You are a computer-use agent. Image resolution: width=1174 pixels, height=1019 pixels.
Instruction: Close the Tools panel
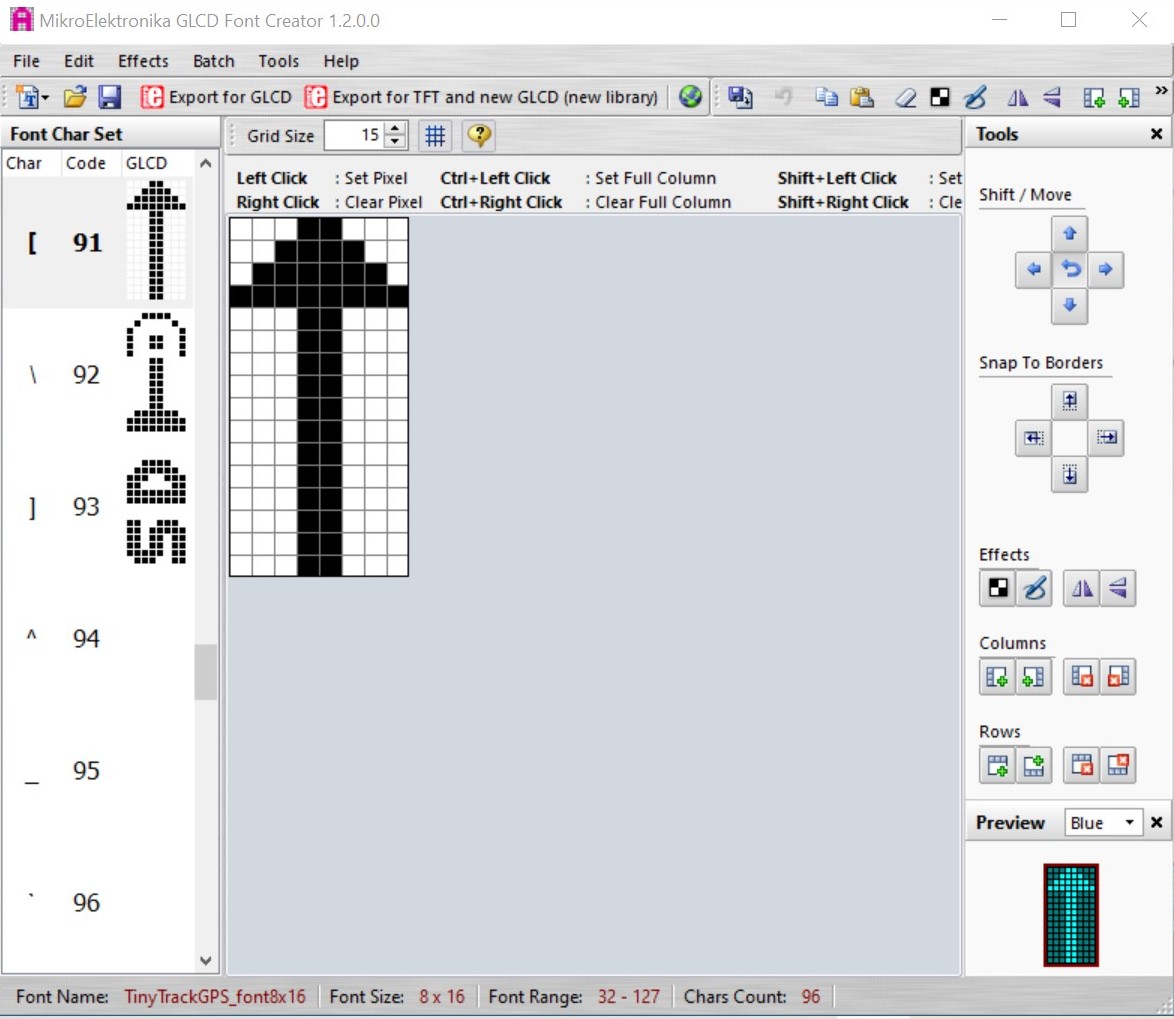1156,134
